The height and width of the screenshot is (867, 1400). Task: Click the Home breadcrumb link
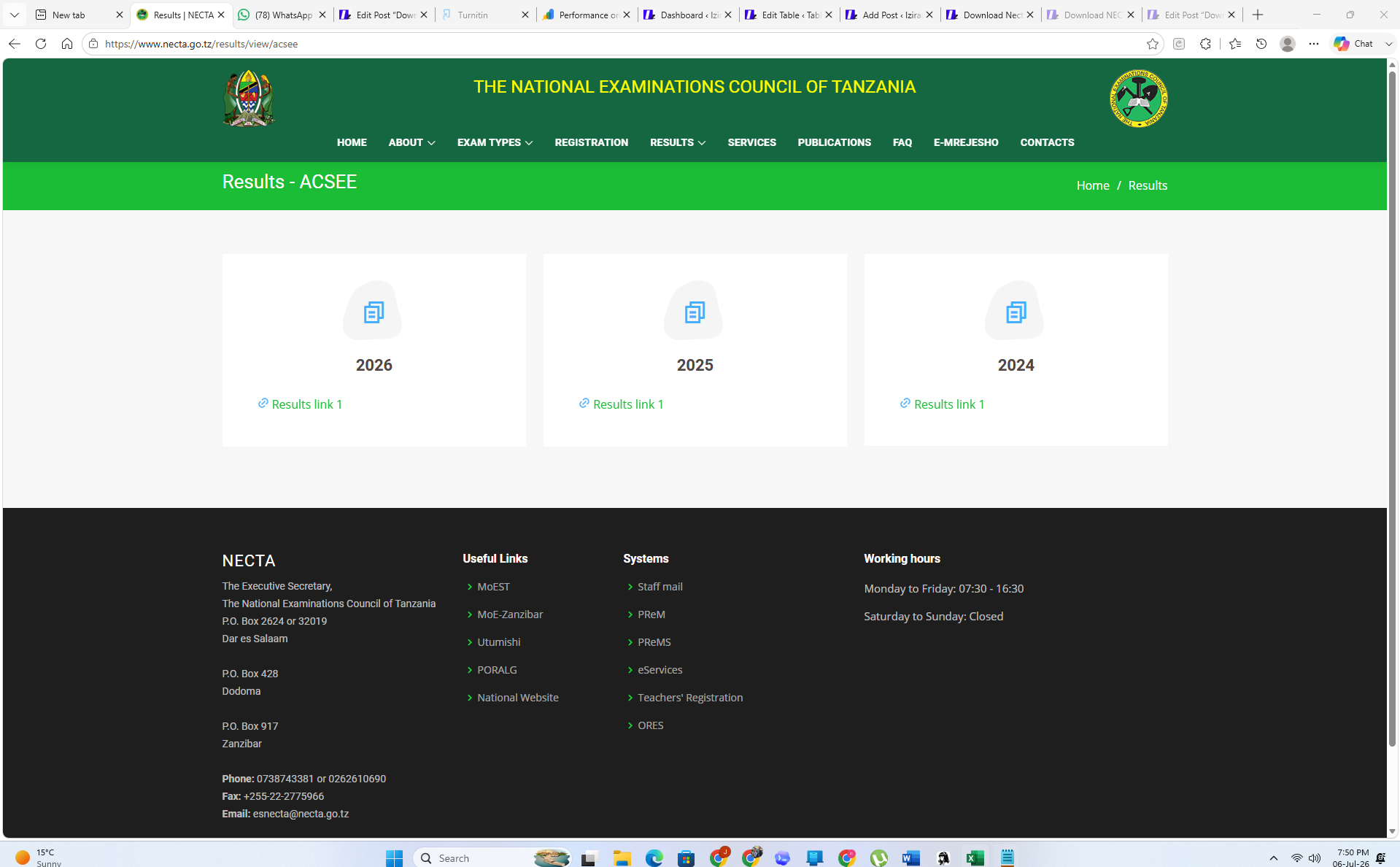1092,185
